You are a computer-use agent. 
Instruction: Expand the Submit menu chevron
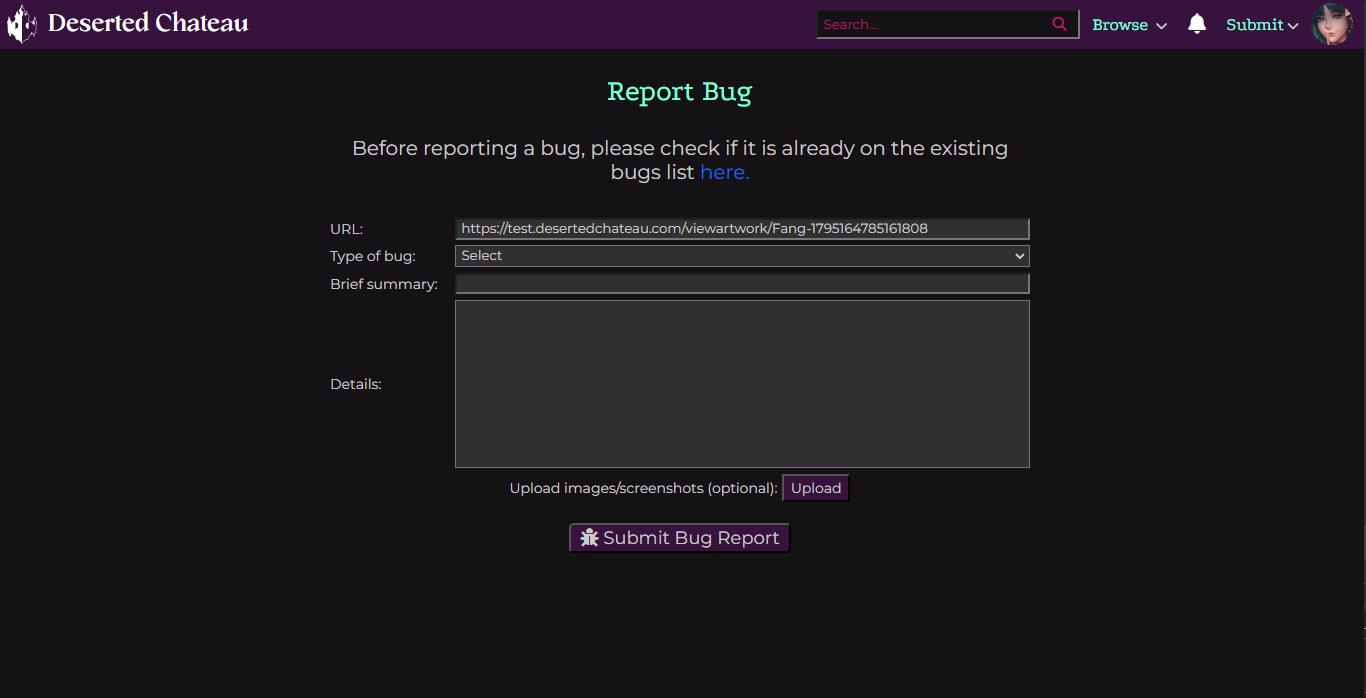(1293, 26)
